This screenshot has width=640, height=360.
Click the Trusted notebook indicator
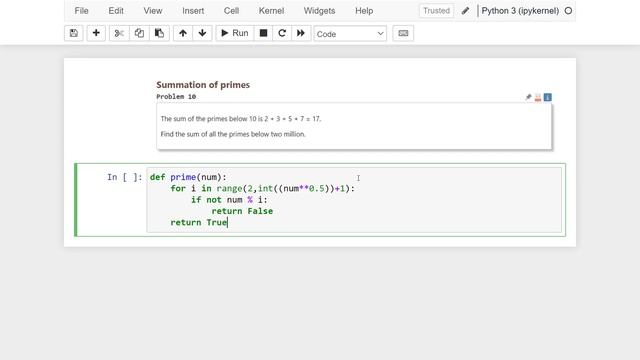[436, 11]
